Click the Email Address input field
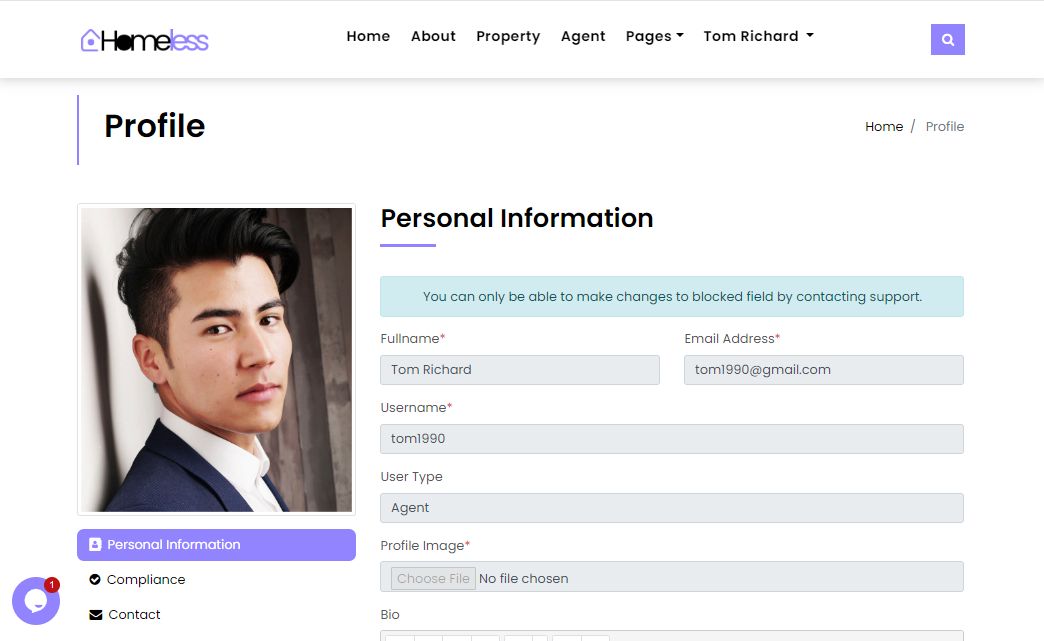The image size is (1044, 641). 823,370
